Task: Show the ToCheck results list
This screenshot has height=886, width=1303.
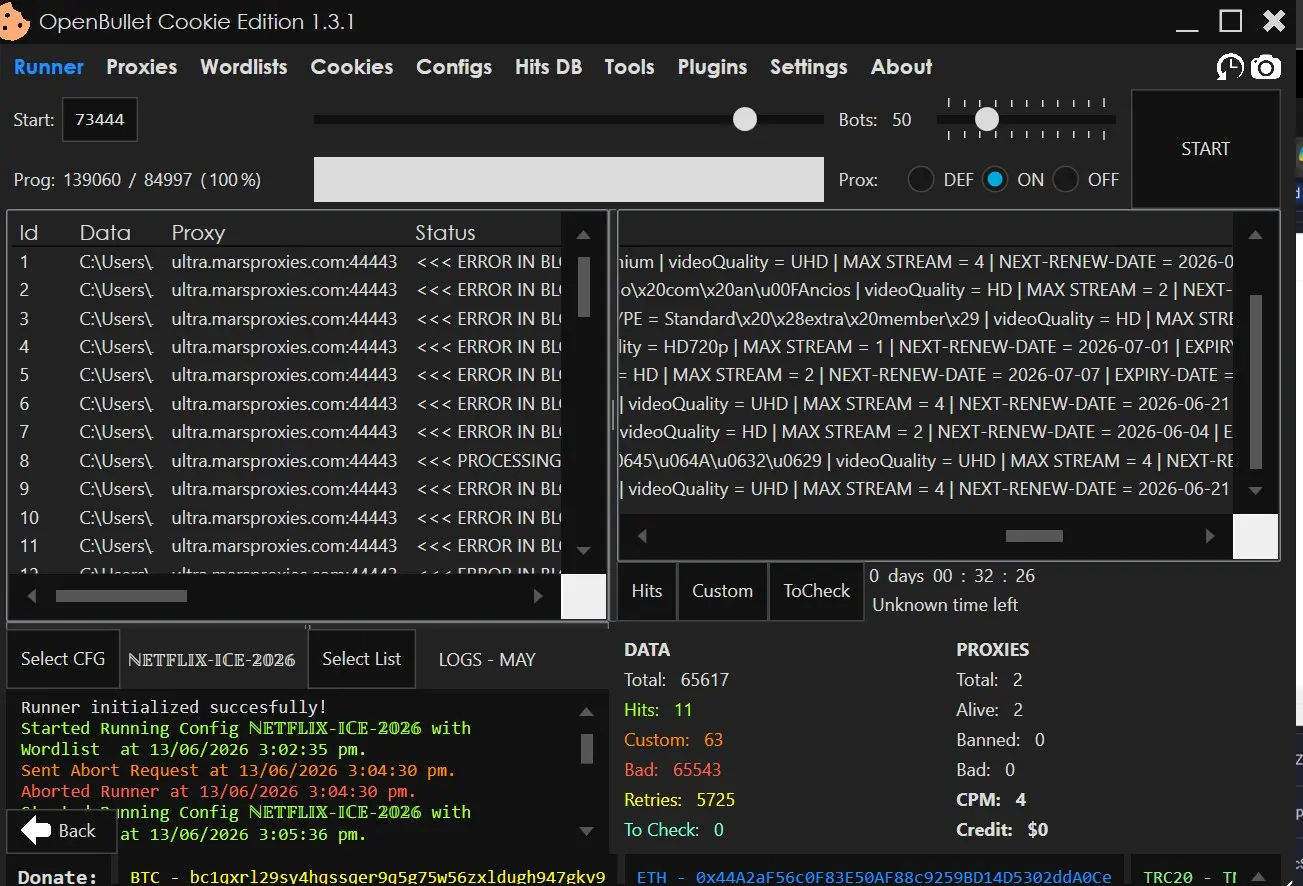Action: click(816, 591)
